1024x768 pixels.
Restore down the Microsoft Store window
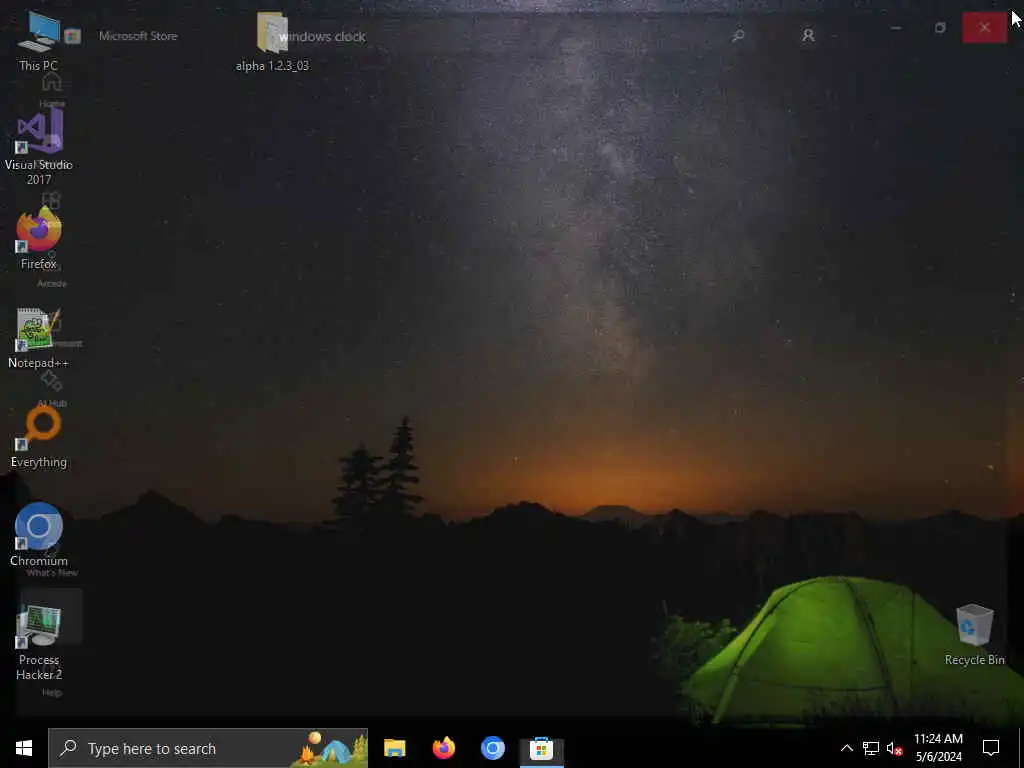click(940, 27)
